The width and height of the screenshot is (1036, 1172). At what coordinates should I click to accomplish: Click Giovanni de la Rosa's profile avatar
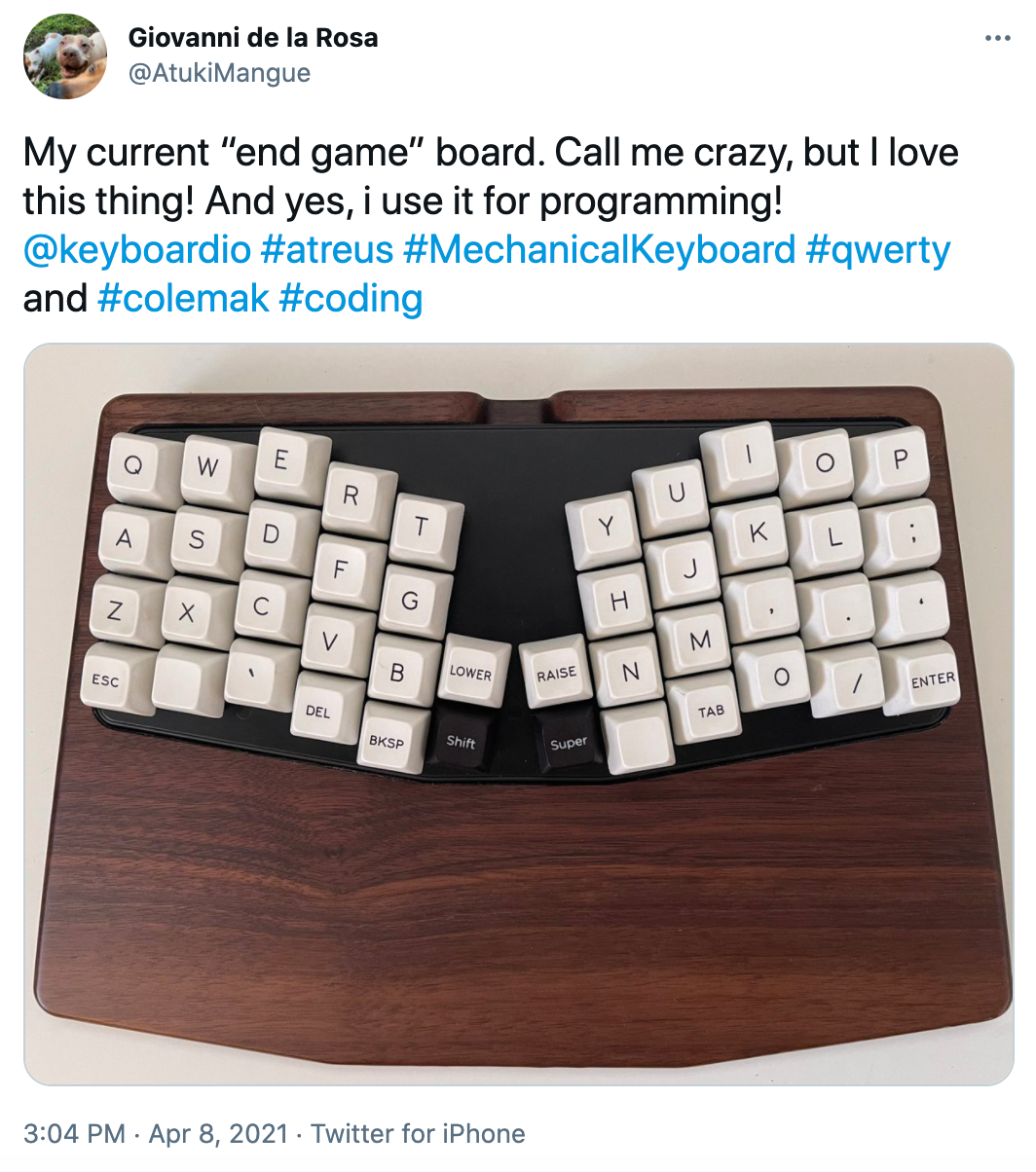(65, 56)
